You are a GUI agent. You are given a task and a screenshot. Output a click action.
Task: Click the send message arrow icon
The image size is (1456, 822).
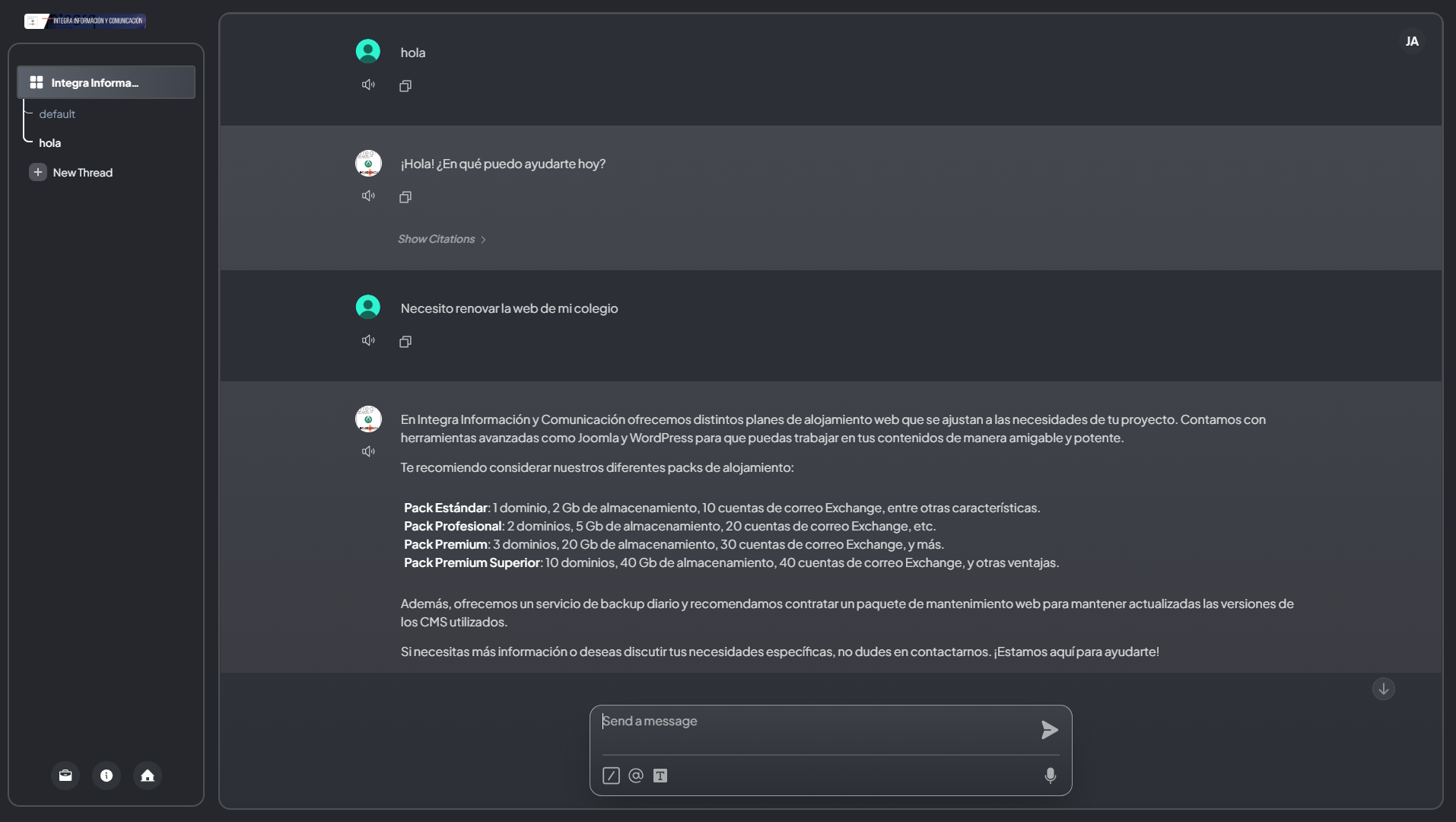1049,730
